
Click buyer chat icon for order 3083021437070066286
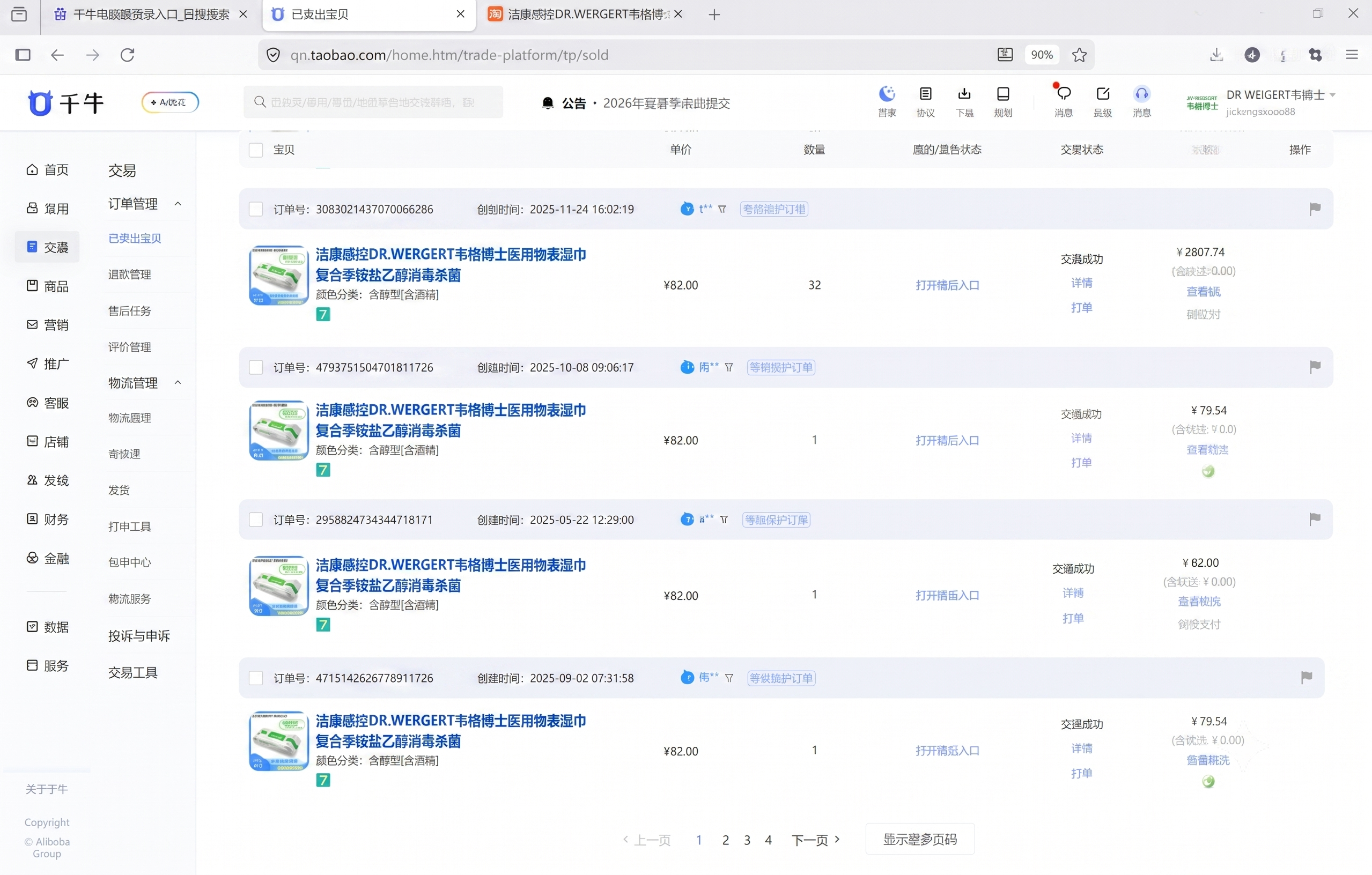coord(687,209)
